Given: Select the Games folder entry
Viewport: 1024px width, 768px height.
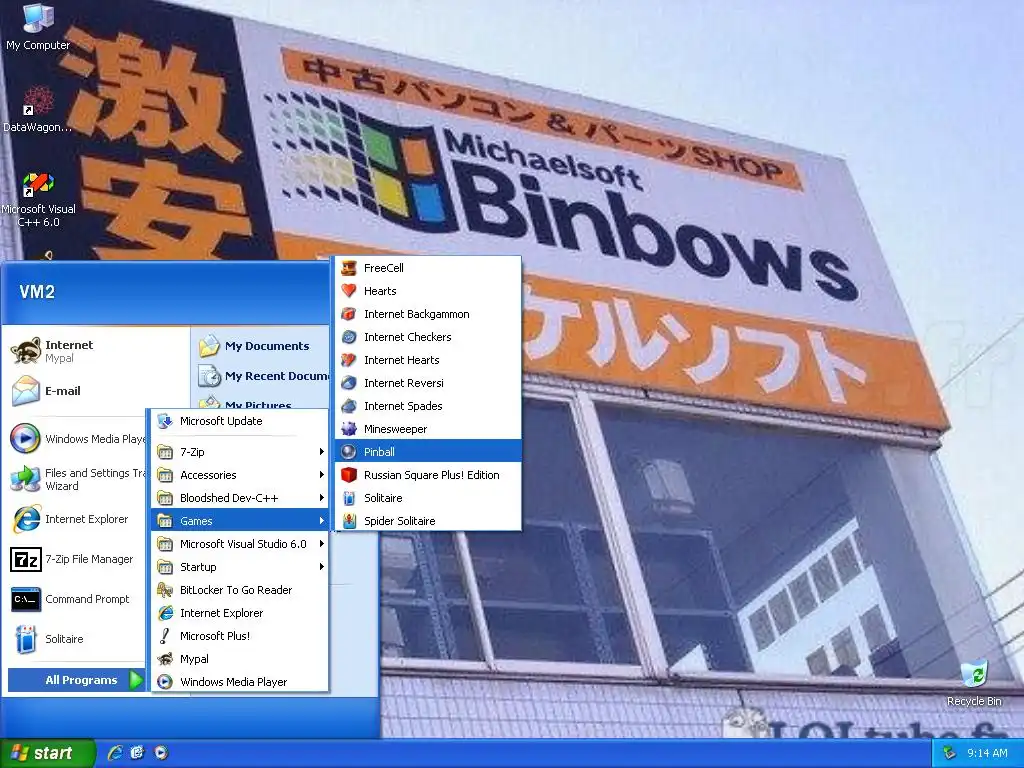Looking at the screenshot, I should click(240, 521).
